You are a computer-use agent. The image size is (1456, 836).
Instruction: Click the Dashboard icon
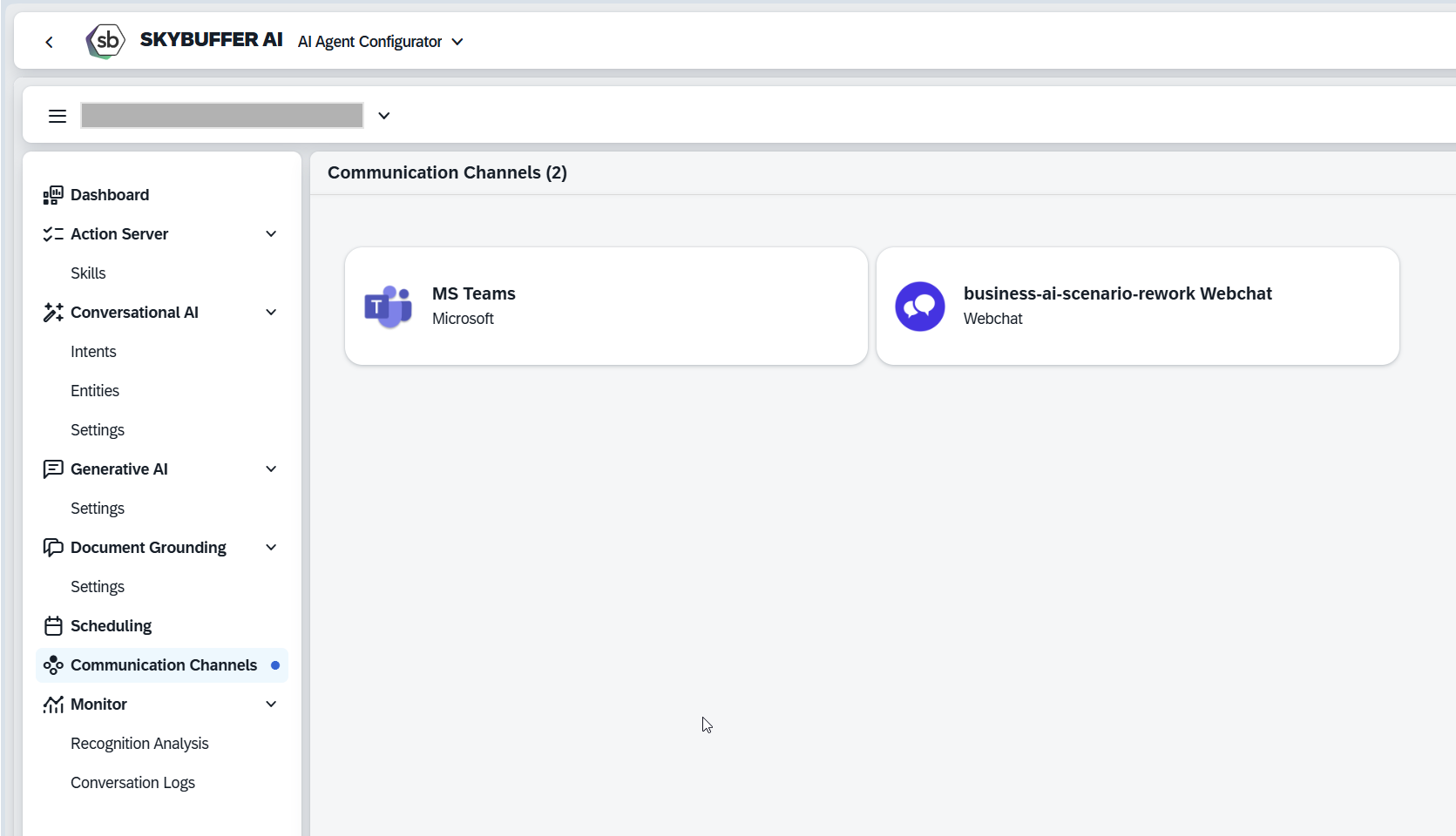(53, 195)
